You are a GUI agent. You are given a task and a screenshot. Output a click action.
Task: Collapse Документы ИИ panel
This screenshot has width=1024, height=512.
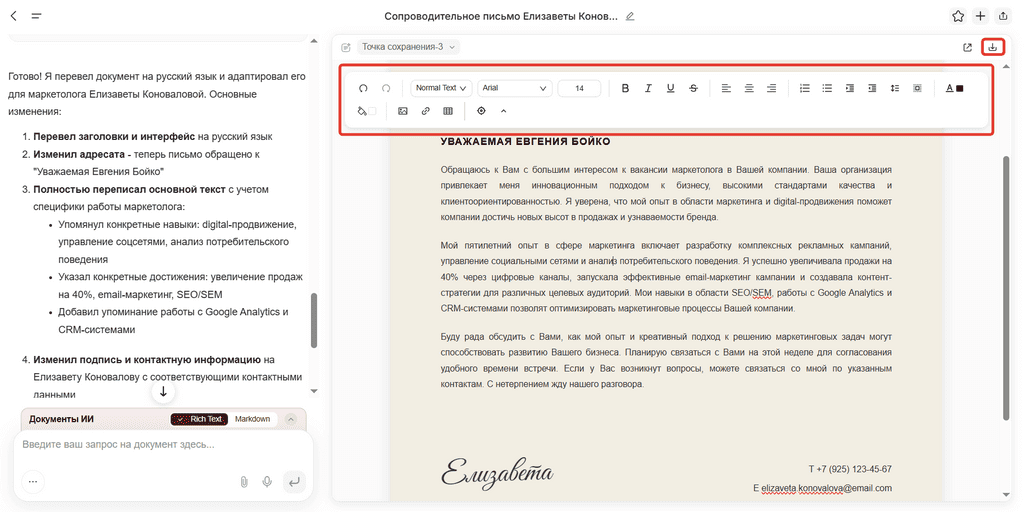[292, 419]
